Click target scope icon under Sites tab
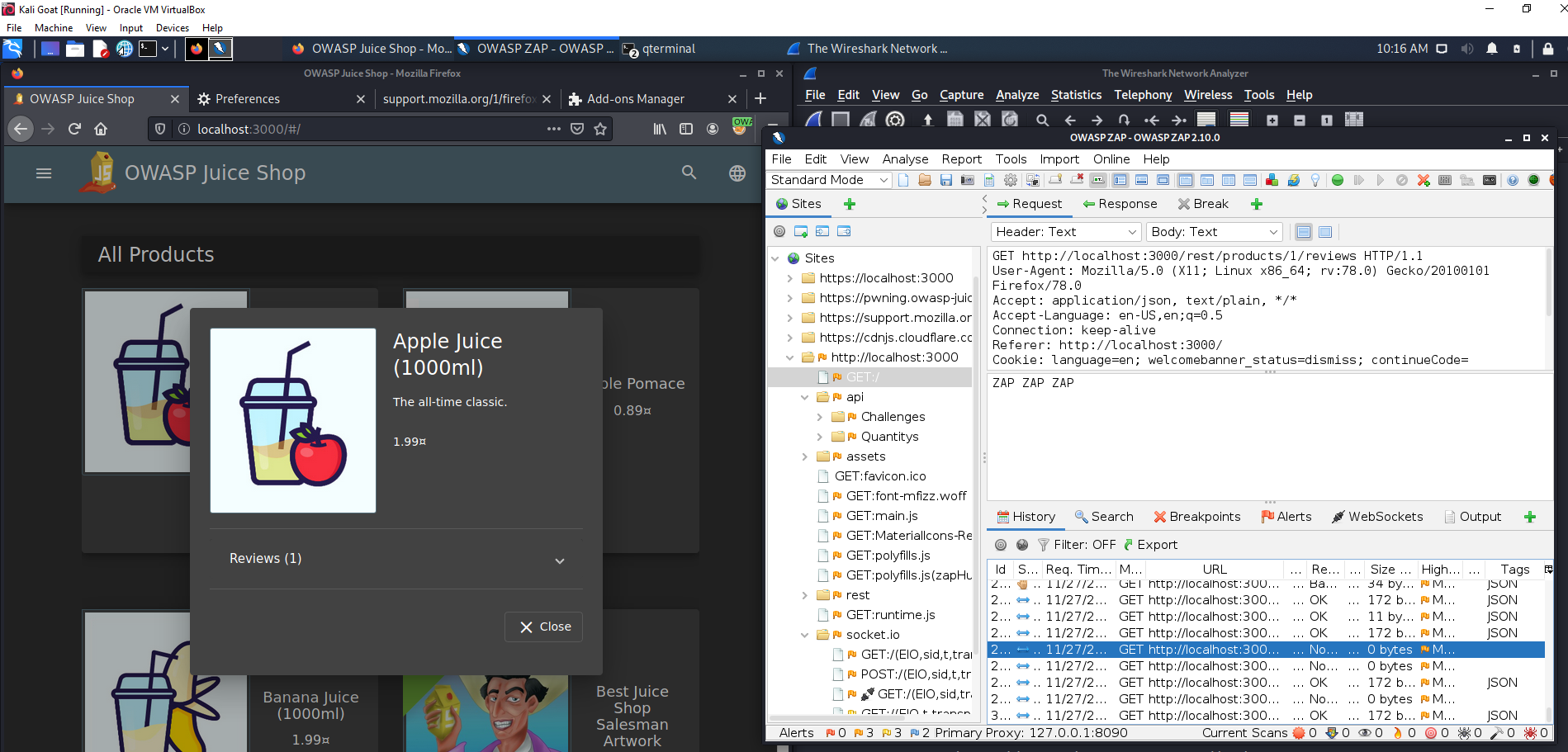The height and width of the screenshot is (752, 1568). [779, 231]
